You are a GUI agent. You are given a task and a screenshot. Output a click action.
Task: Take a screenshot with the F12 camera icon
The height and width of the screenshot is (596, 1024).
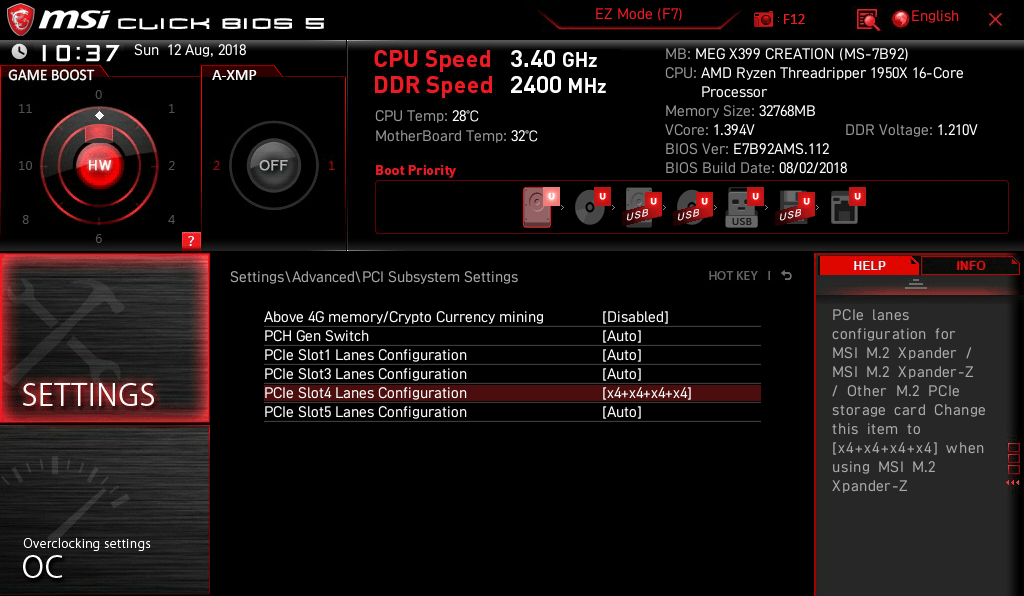(x=763, y=20)
